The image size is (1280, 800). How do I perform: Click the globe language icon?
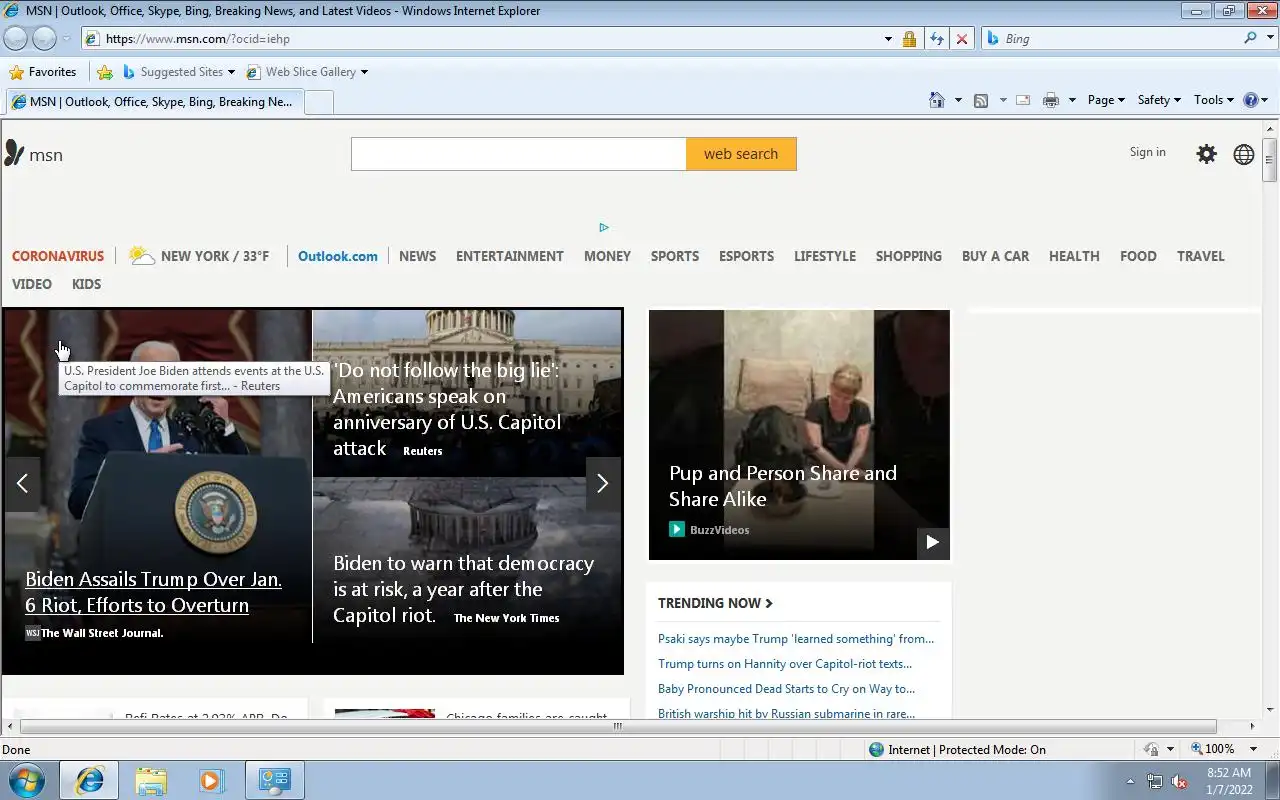1244,154
